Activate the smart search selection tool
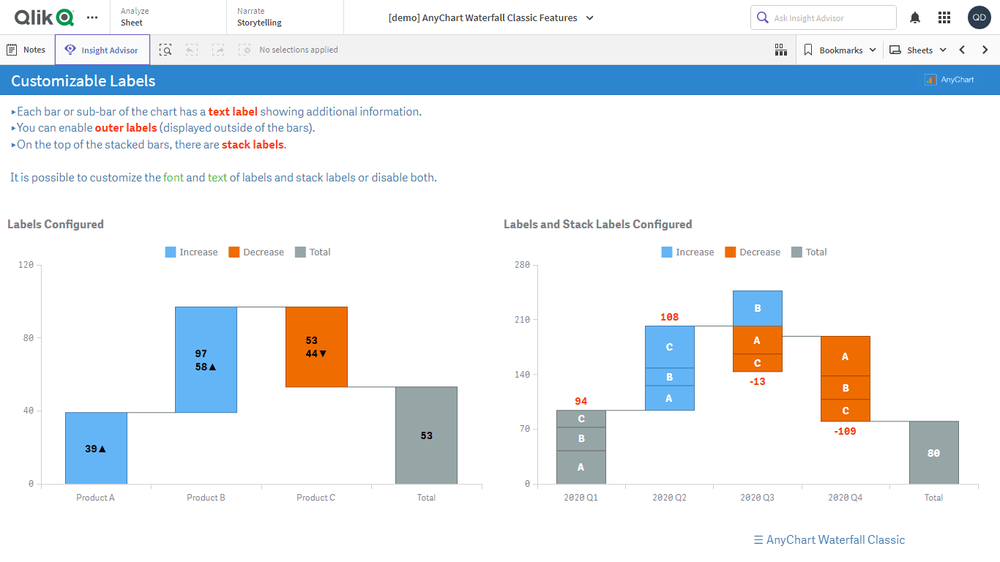Image resolution: width=1000 pixels, height=562 pixels. point(166,50)
